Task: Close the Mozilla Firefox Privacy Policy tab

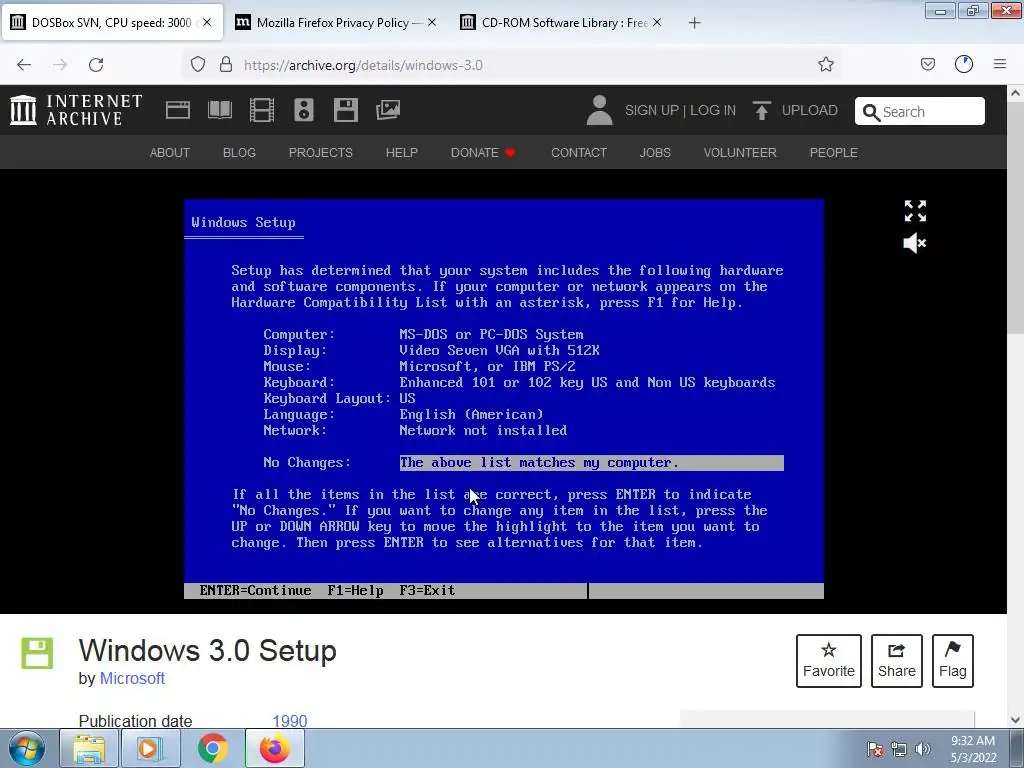Action: pyautogui.click(x=432, y=22)
